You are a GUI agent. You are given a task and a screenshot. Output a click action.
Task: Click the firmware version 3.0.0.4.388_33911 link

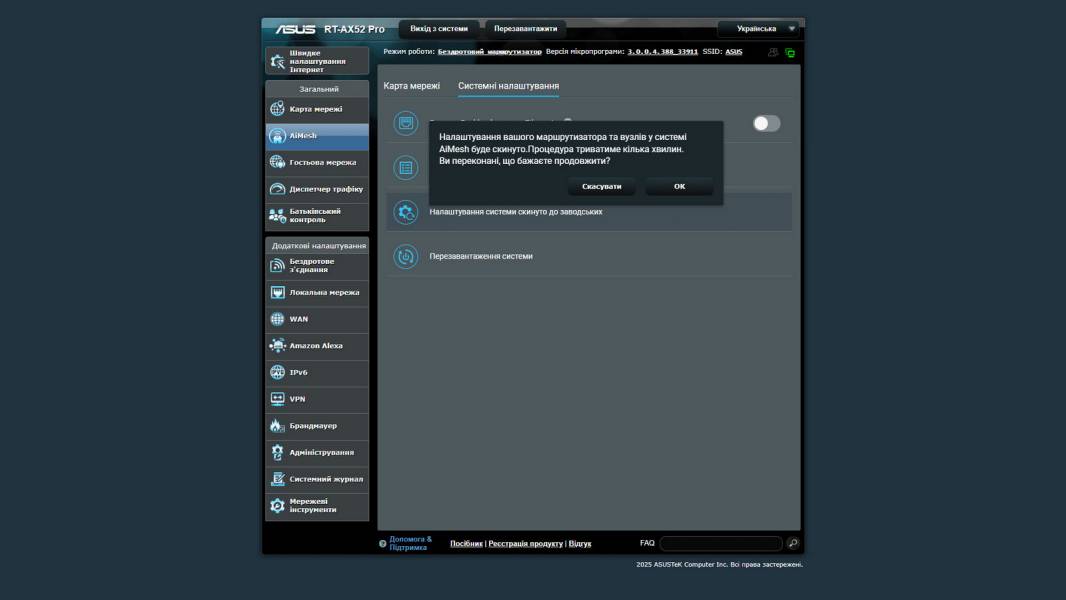point(662,51)
